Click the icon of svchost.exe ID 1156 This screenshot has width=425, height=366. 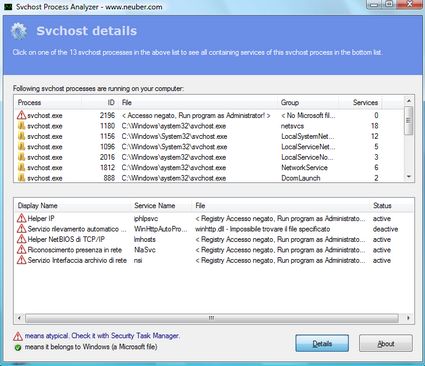(x=21, y=136)
